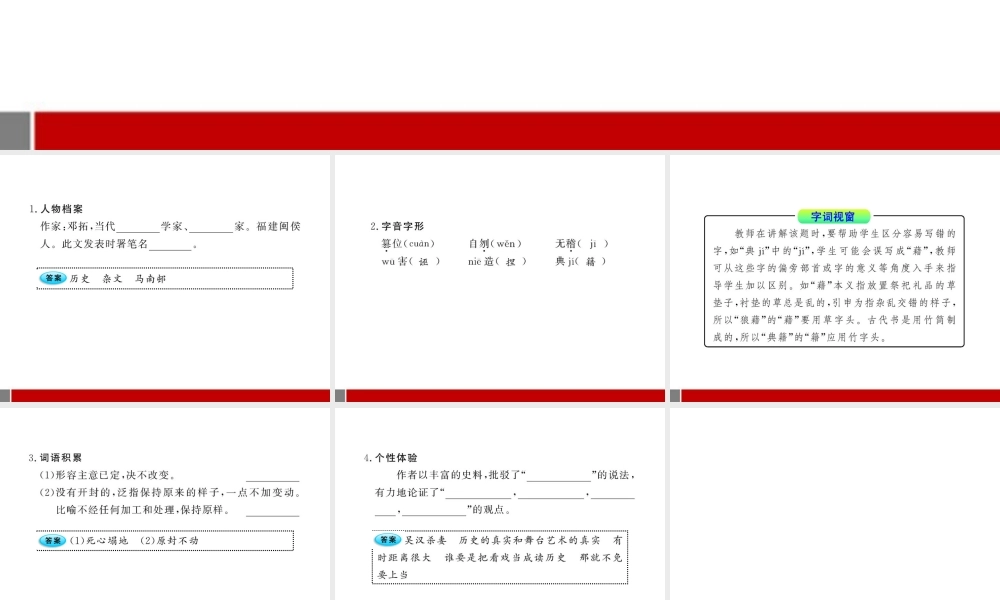
Task: Click the word 自刎(wěn)
Action: coord(495,244)
